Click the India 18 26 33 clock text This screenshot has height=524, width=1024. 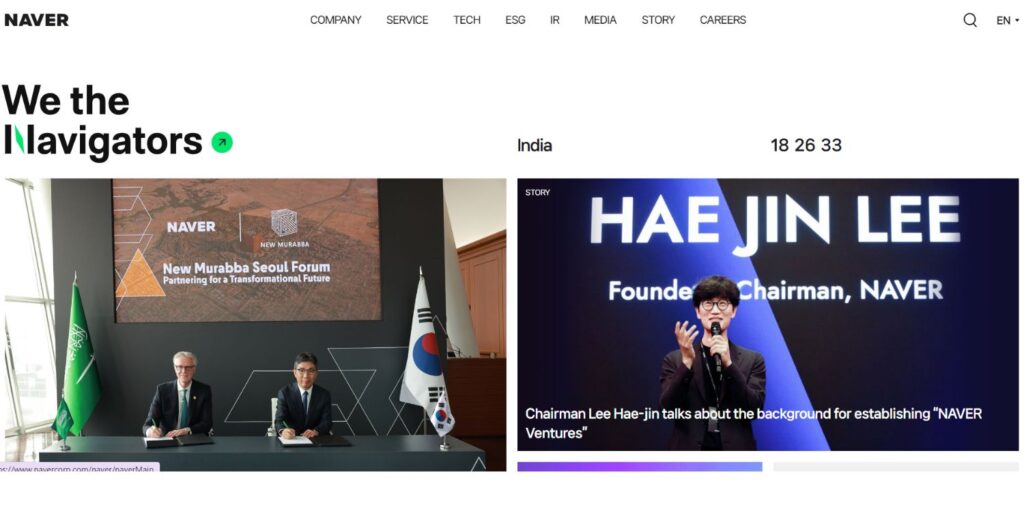(x=679, y=145)
